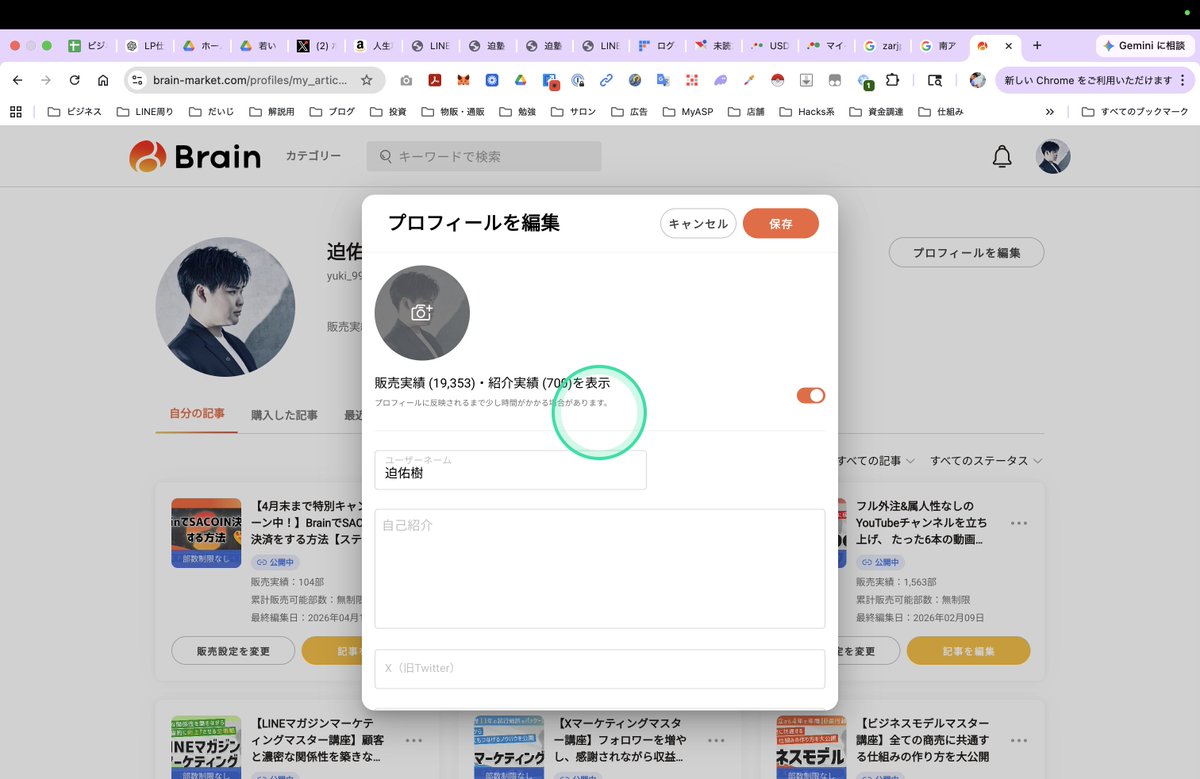
Task: Click the site info icon in address bar
Action: [138, 80]
